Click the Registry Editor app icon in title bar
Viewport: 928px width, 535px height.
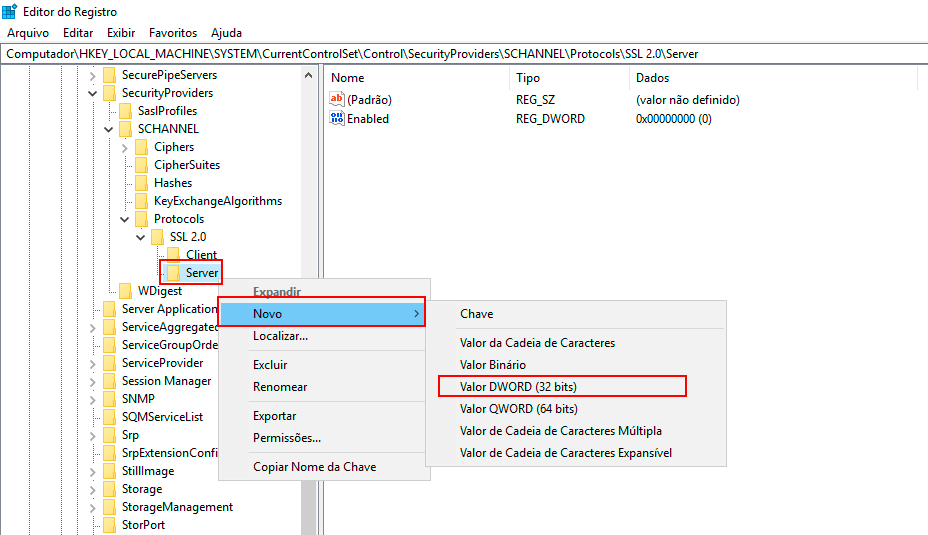(x=9, y=11)
